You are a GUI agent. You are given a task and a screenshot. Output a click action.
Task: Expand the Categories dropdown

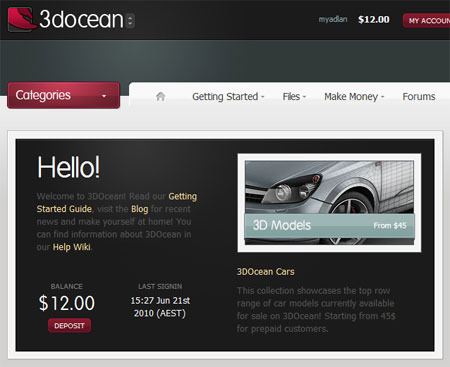point(63,95)
